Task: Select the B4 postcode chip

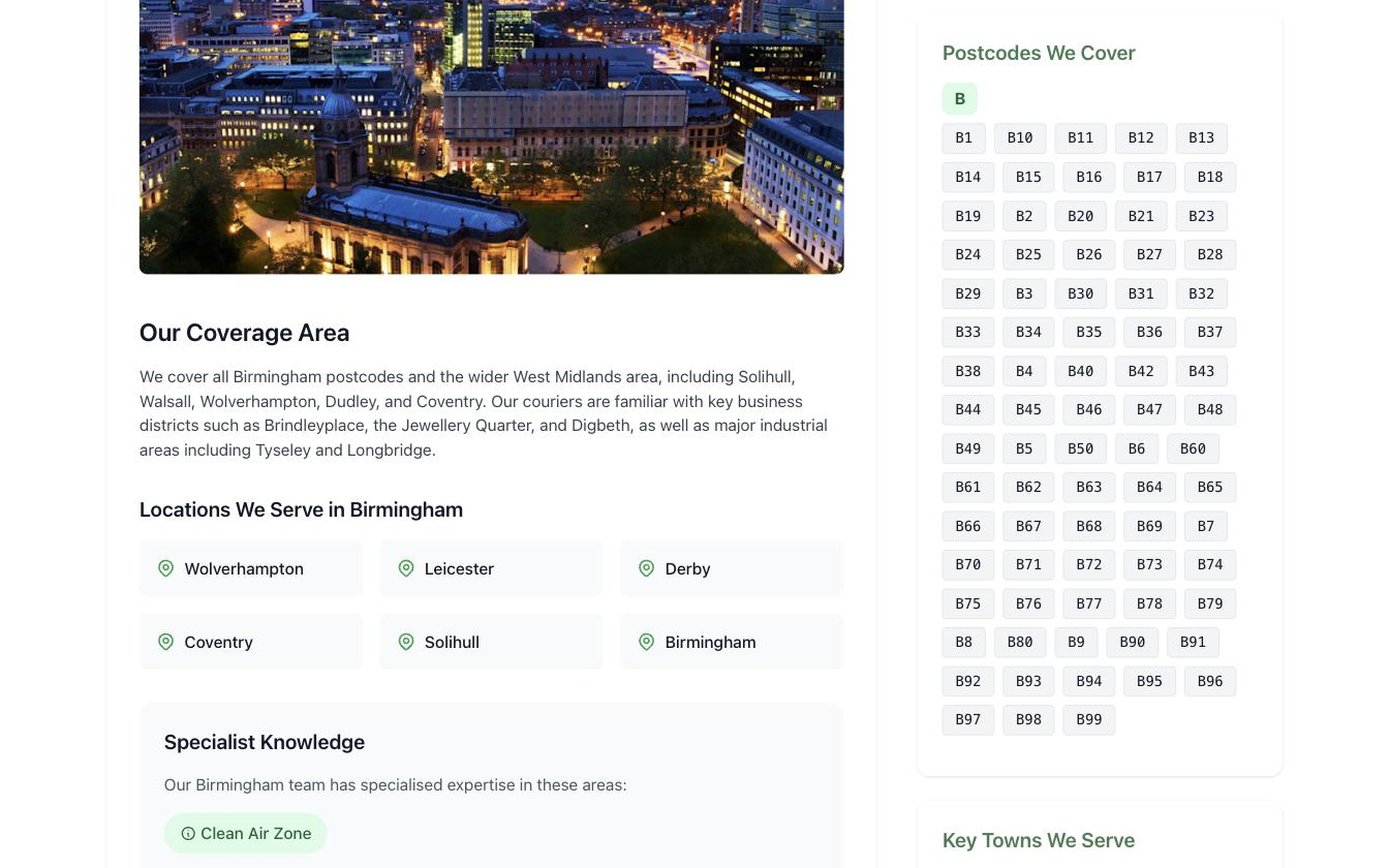Action: (x=1025, y=371)
